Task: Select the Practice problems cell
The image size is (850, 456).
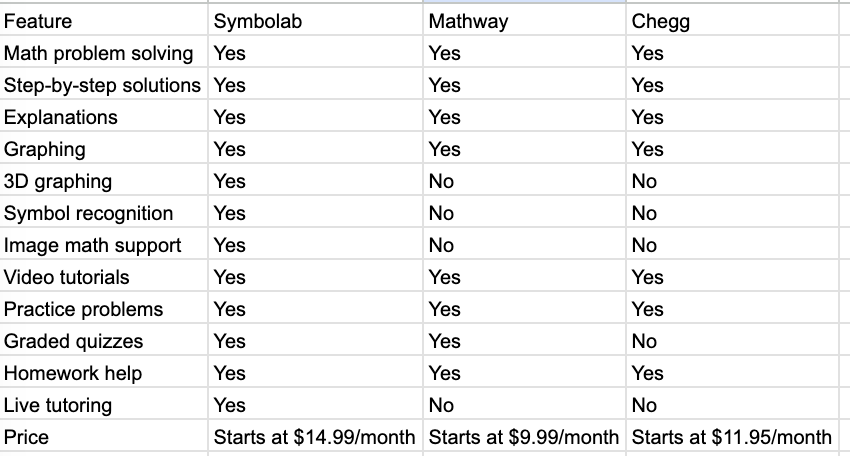Action: tap(83, 309)
